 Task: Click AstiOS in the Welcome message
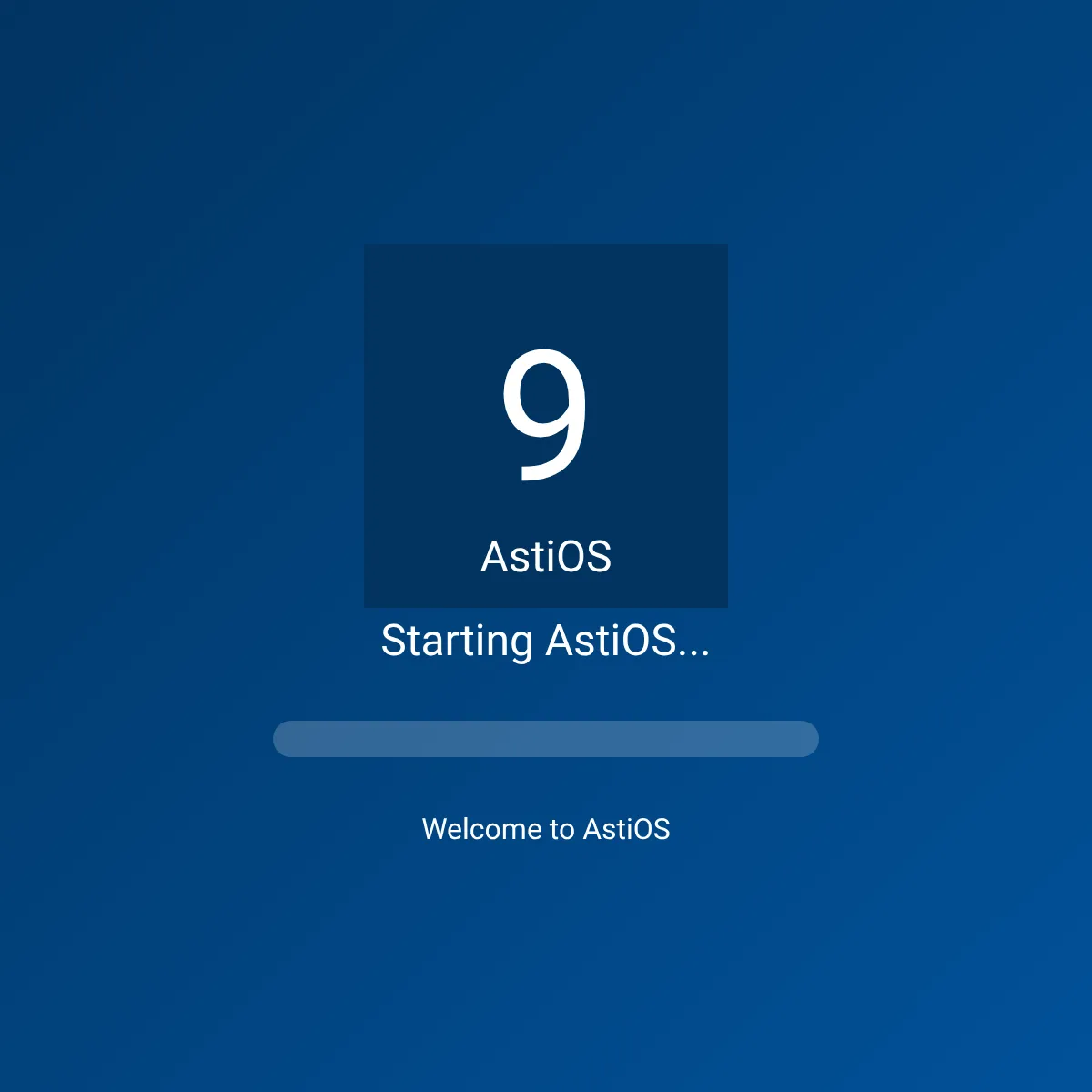point(626,829)
